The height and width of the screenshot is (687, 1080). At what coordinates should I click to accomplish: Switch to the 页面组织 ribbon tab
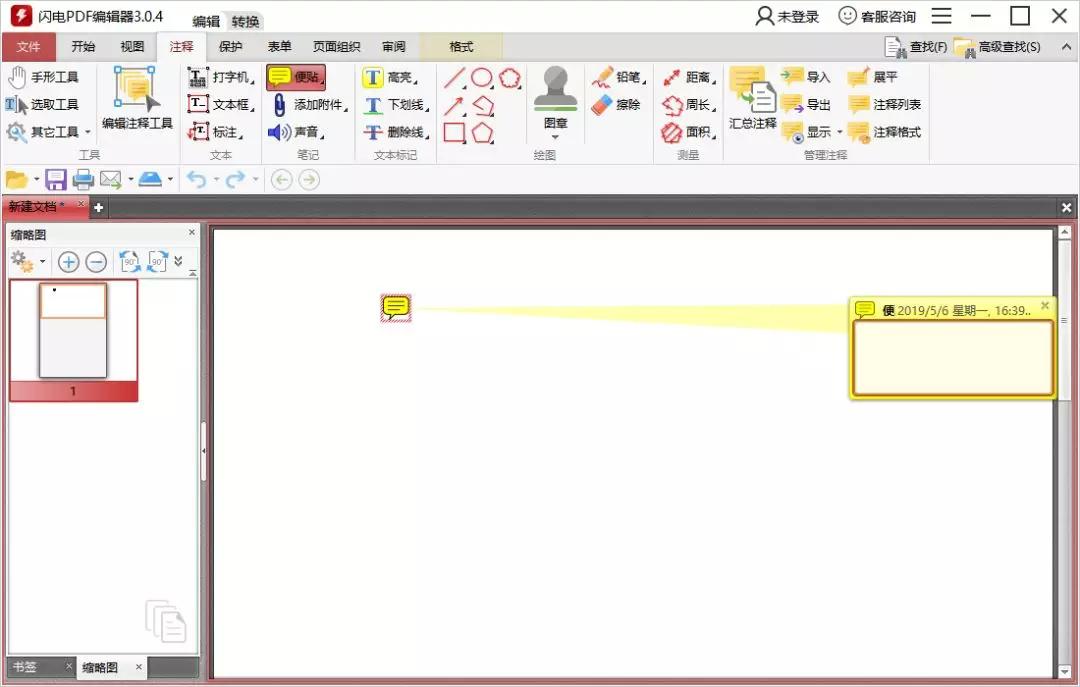click(x=336, y=46)
